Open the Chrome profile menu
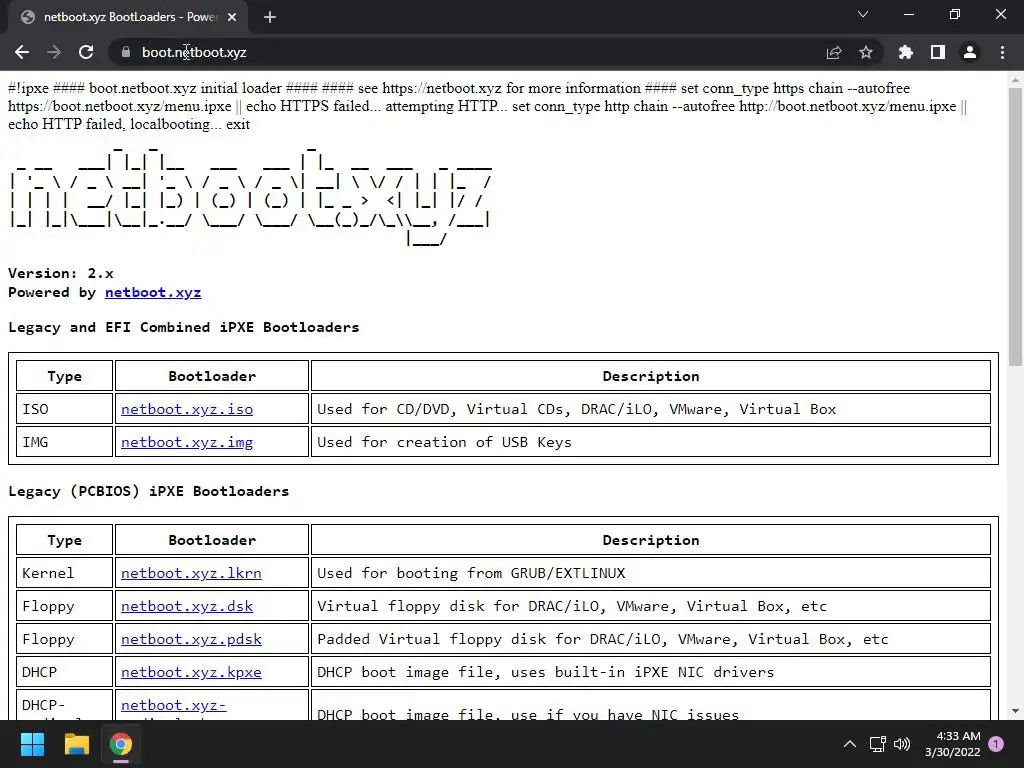 click(970, 52)
